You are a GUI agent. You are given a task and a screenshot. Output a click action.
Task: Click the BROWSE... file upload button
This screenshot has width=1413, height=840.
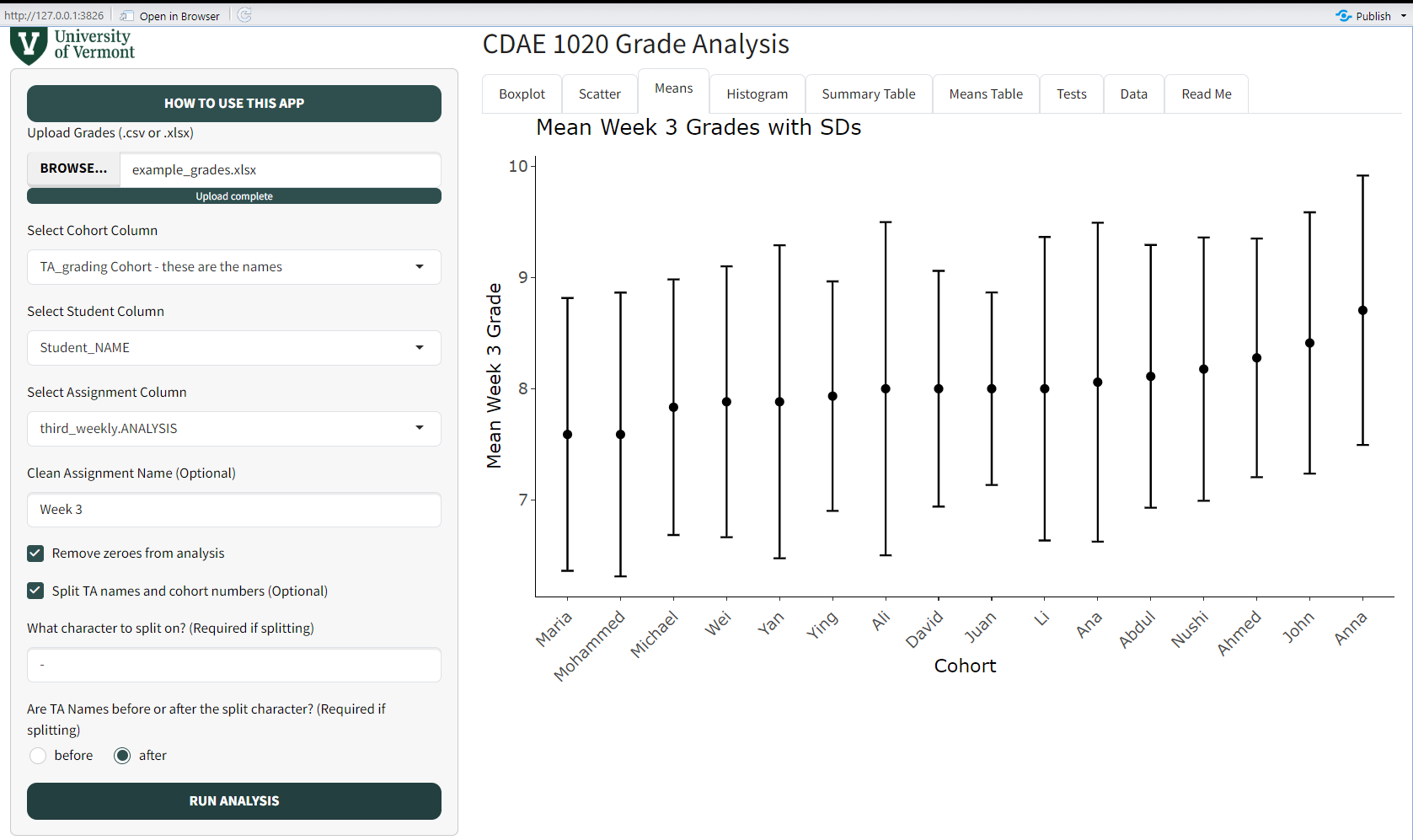pos(73,169)
